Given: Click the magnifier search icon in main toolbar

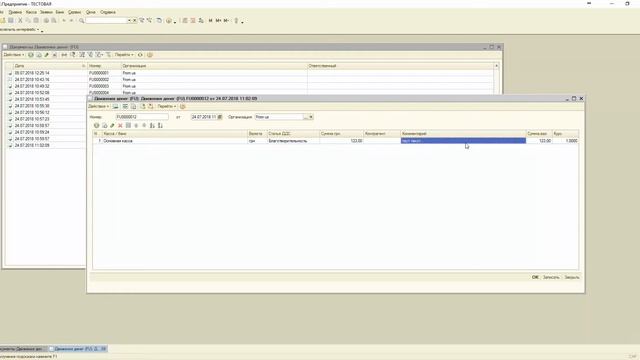Looking at the screenshot, I should [82, 20].
